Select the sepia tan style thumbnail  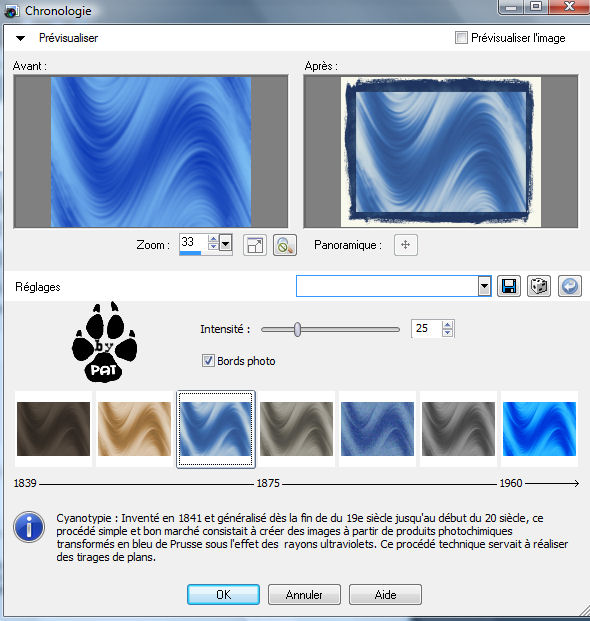(134, 429)
